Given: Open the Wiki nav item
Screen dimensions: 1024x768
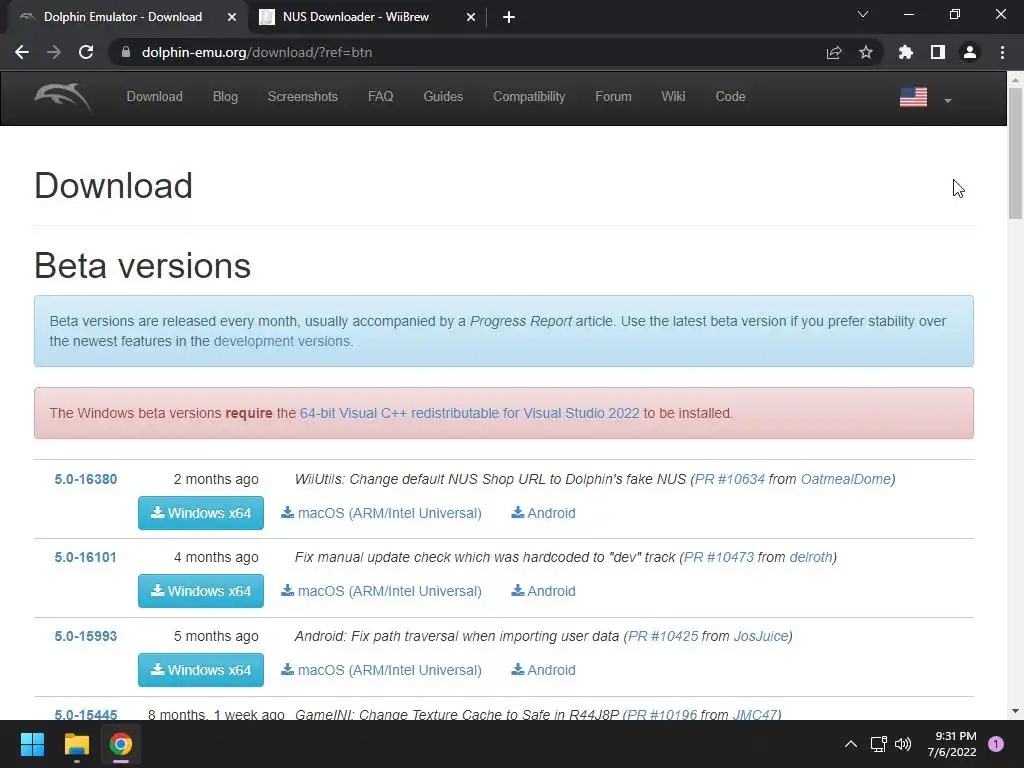Looking at the screenshot, I should click(x=673, y=97).
